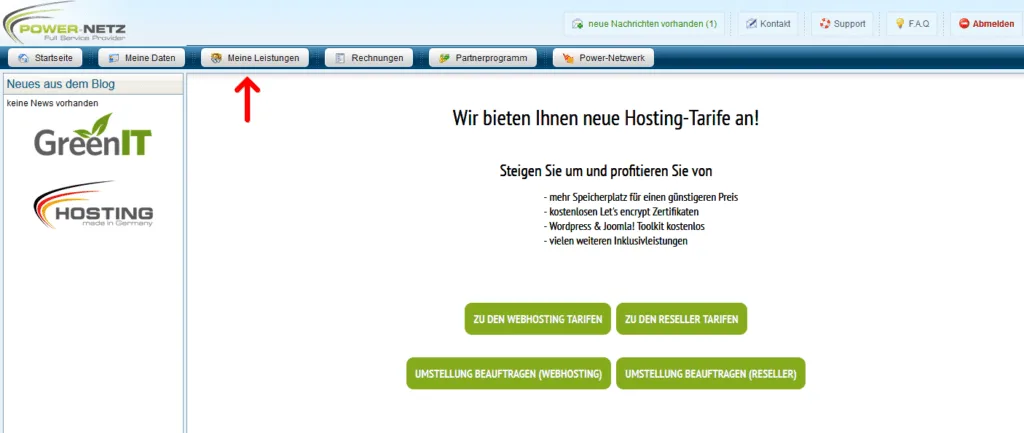Click the red Abmelden logout icon
Viewport: 1024px width, 433px height.
click(962, 24)
